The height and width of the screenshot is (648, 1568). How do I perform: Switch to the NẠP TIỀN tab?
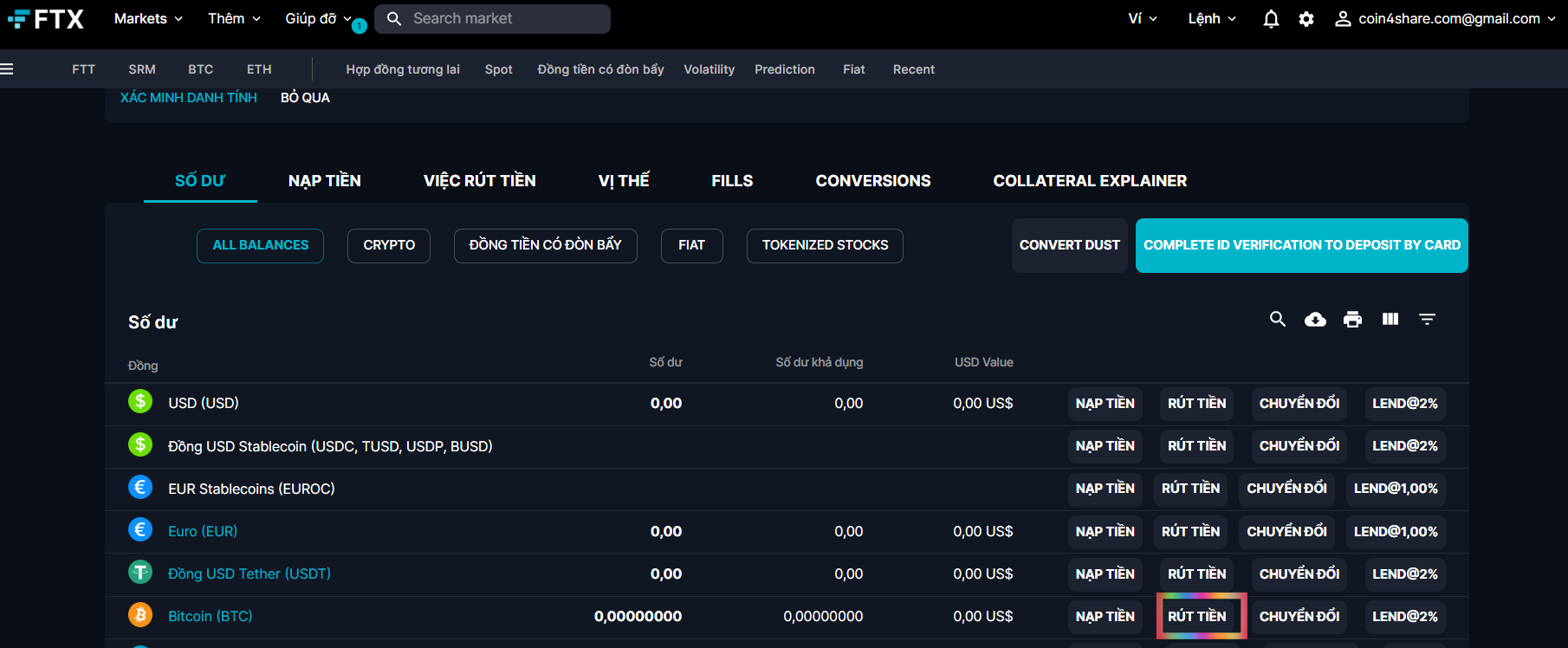(325, 180)
